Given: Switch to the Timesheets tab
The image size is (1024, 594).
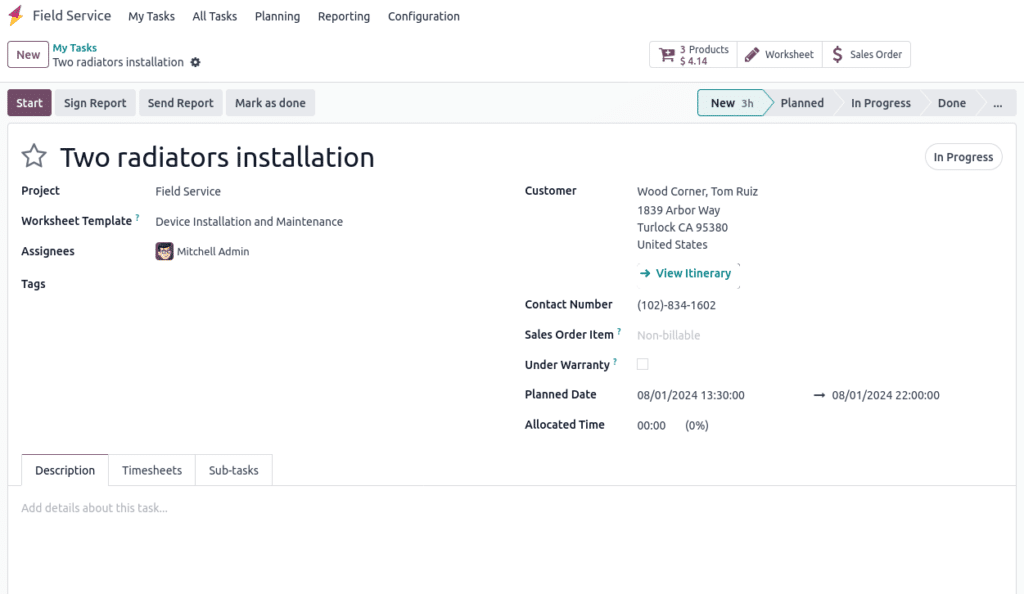Looking at the screenshot, I should pyautogui.click(x=152, y=470).
